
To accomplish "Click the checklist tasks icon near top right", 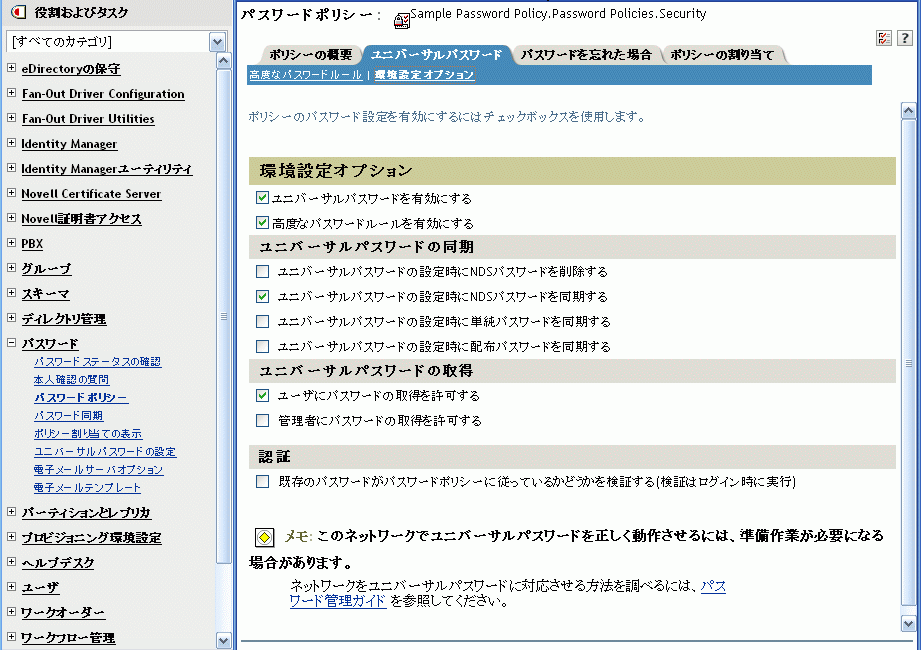I will pos(883,37).
